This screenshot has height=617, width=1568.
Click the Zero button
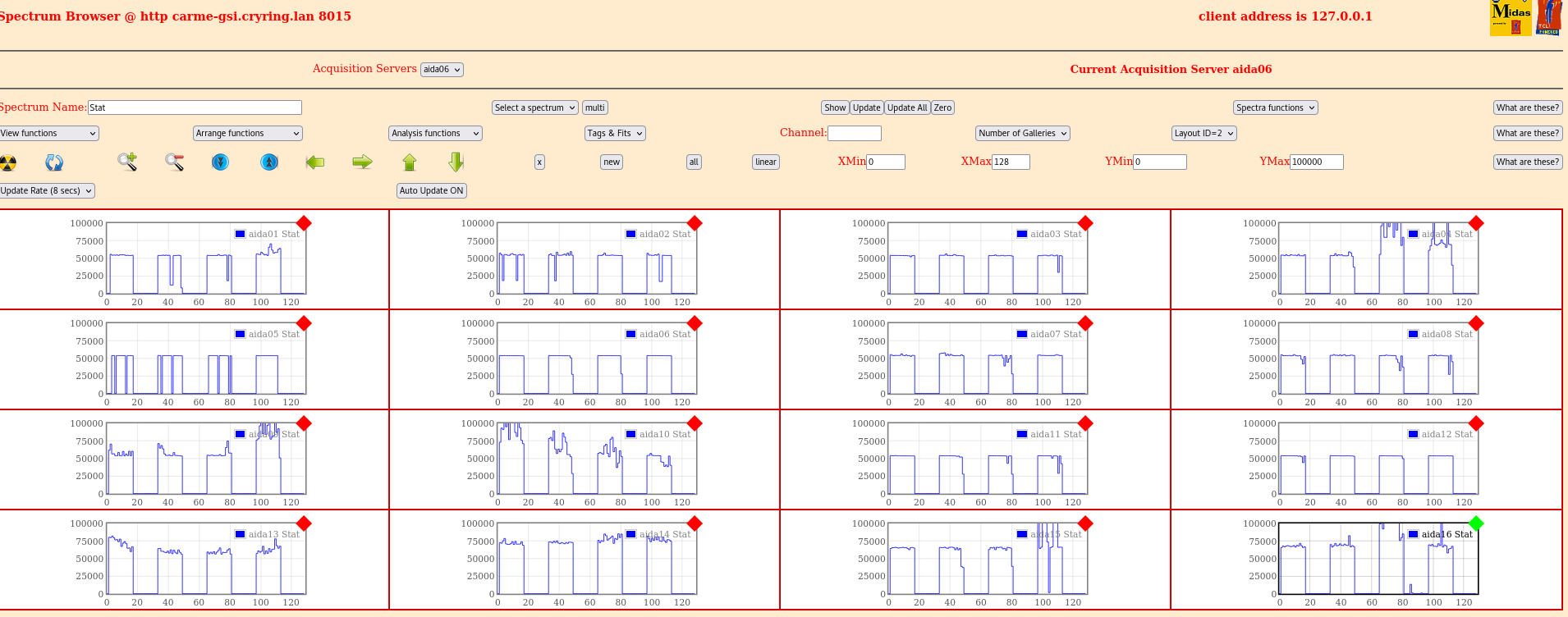click(942, 108)
